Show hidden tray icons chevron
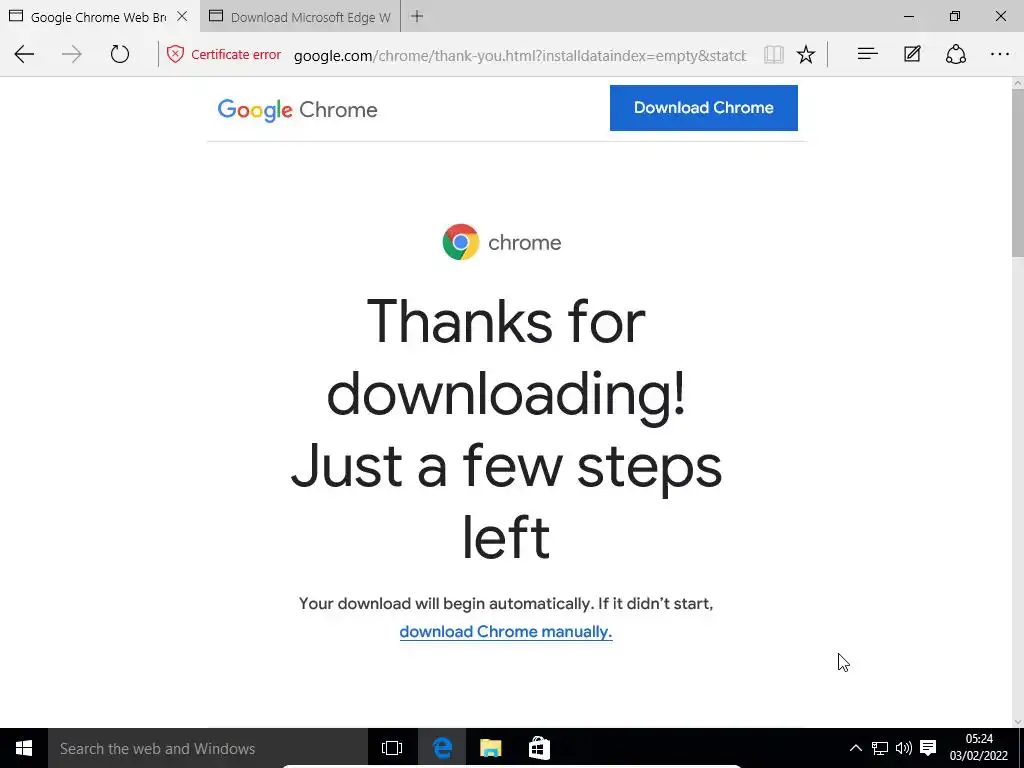Screen dimensions: 1024x768 [x=856, y=748]
